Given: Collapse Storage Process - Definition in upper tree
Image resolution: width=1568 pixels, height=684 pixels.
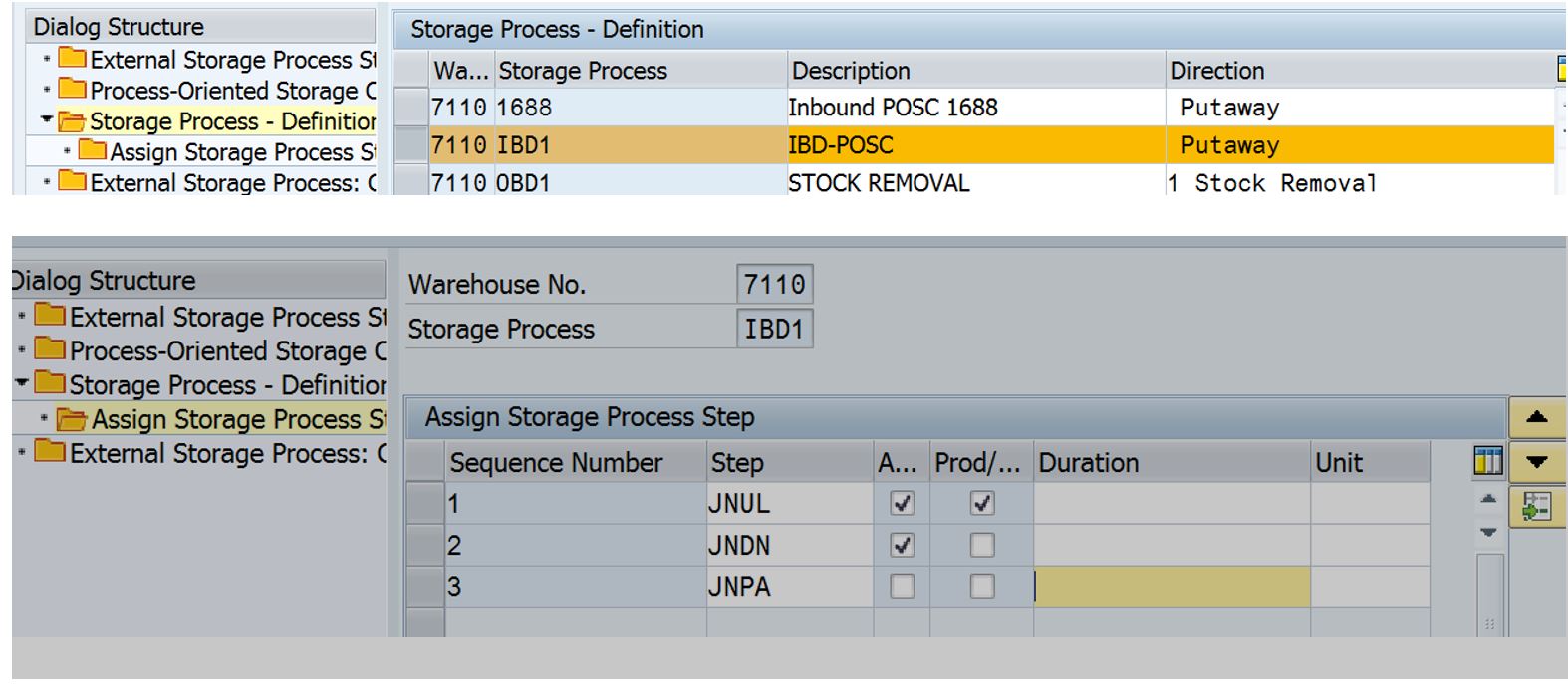Looking at the screenshot, I should 46,120.
